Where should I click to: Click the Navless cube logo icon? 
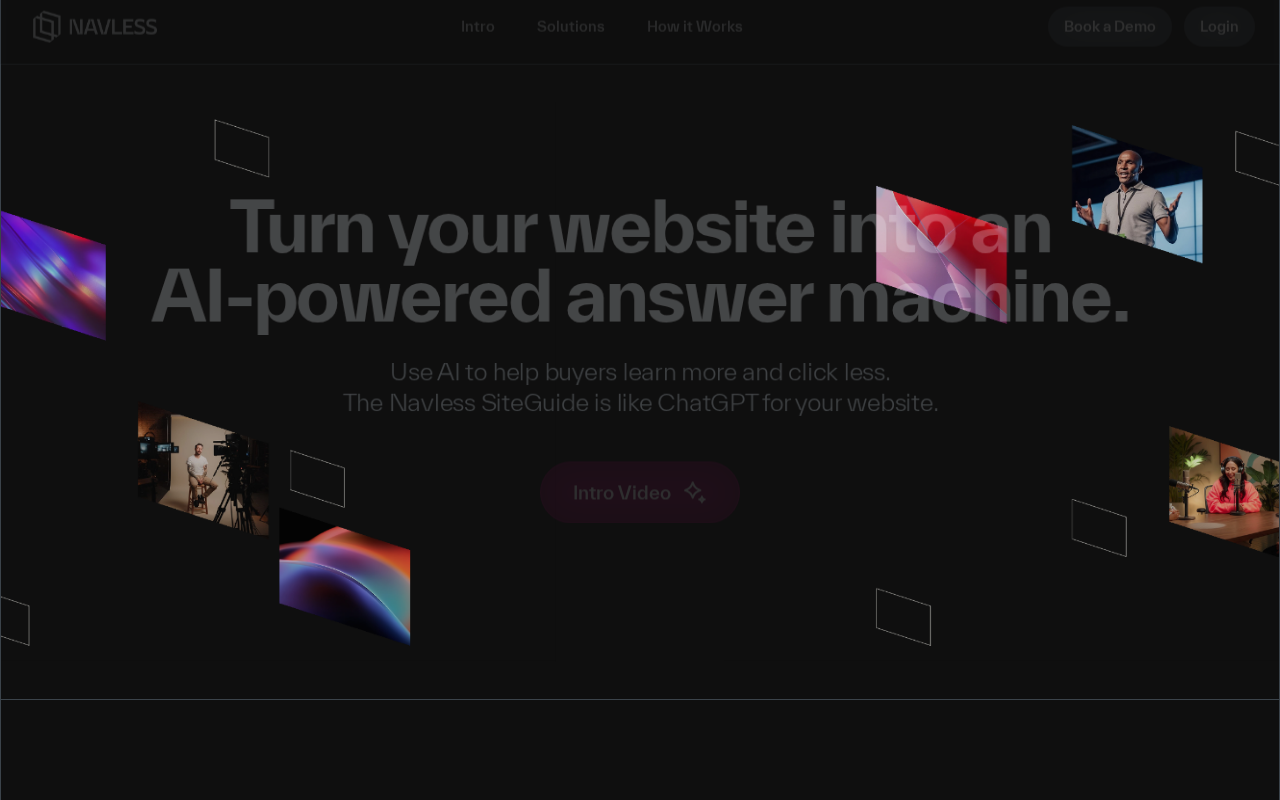pos(47,26)
